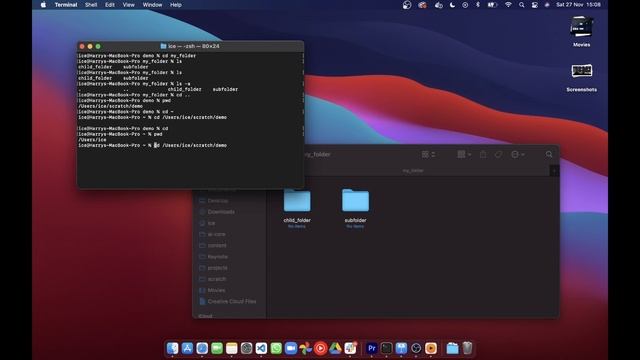
Task: Open OBS Studio from the Dock
Action: point(416,348)
